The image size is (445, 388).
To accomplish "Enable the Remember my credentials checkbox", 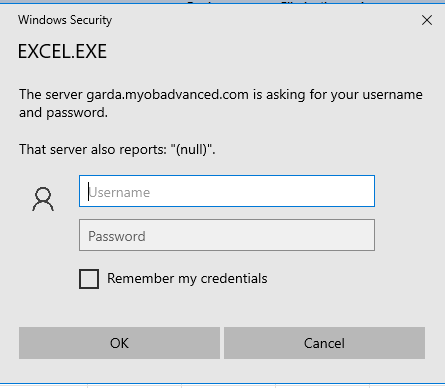I will click(89, 279).
